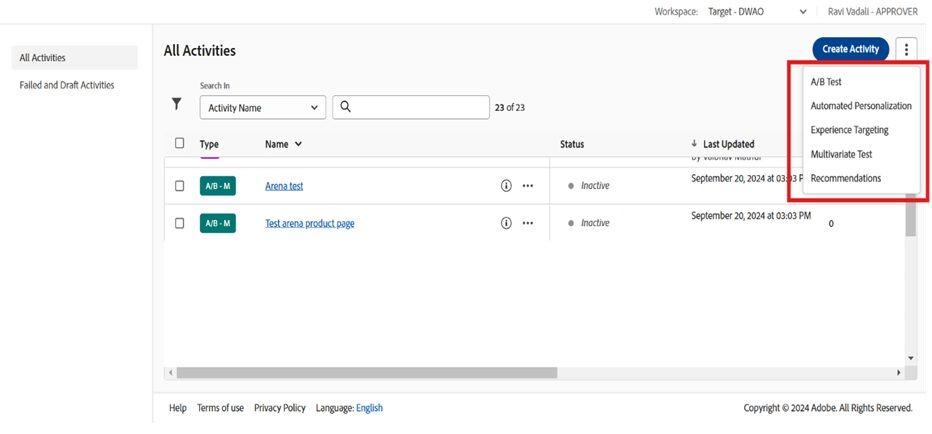Click info icon for Arena test

(506, 186)
